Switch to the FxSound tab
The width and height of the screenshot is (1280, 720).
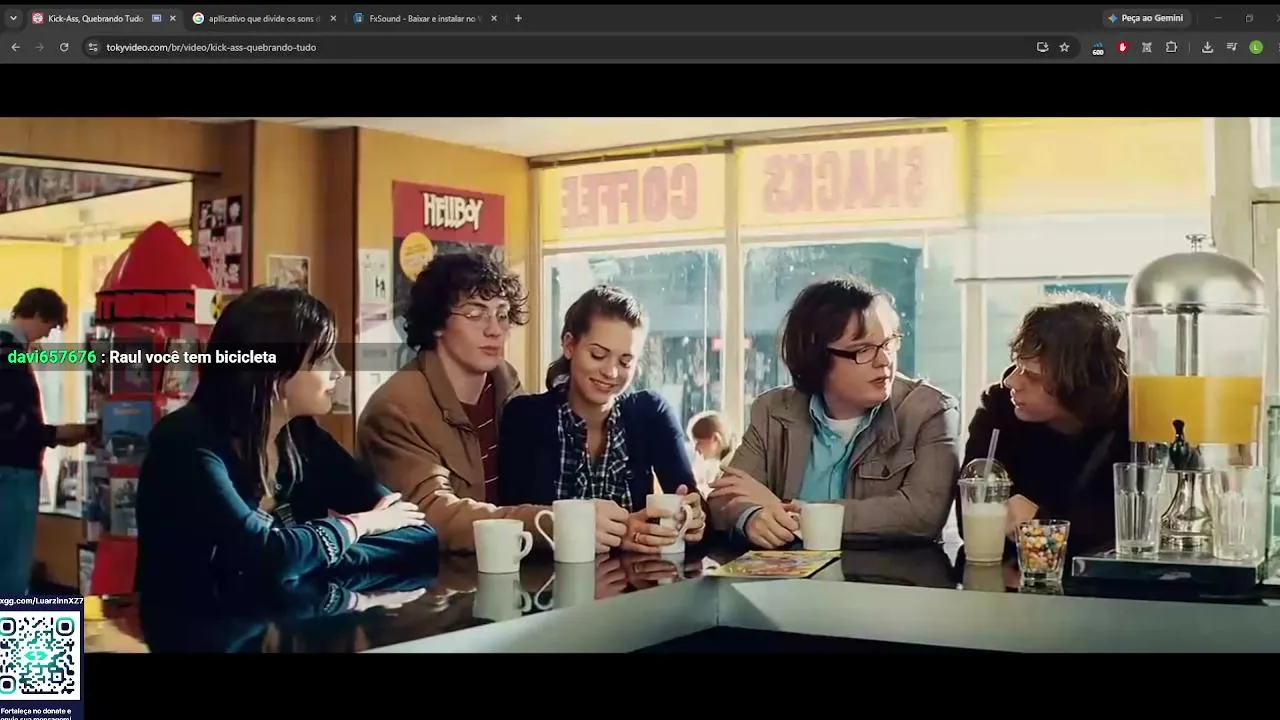click(x=425, y=18)
